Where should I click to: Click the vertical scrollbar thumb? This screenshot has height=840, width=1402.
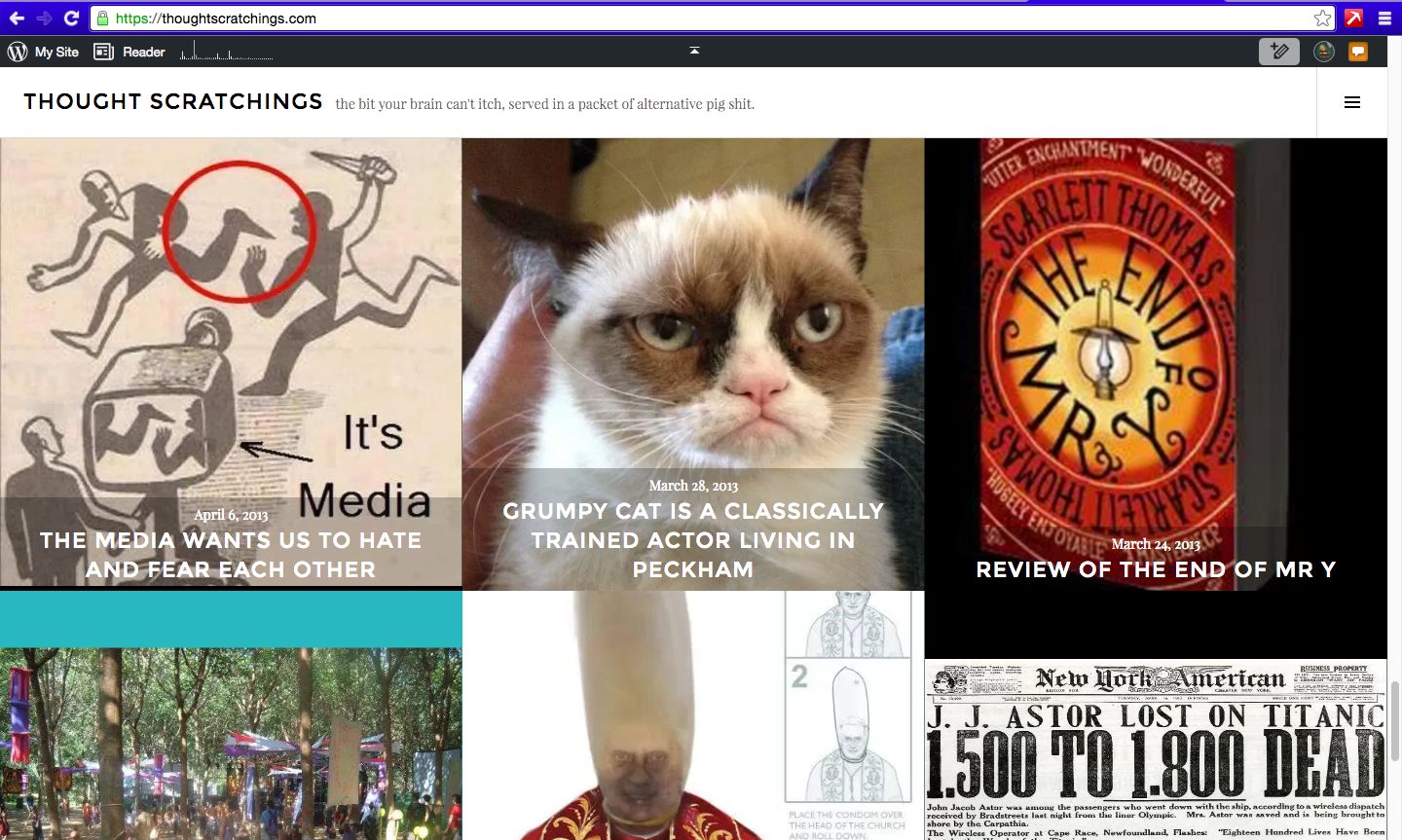(1394, 721)
